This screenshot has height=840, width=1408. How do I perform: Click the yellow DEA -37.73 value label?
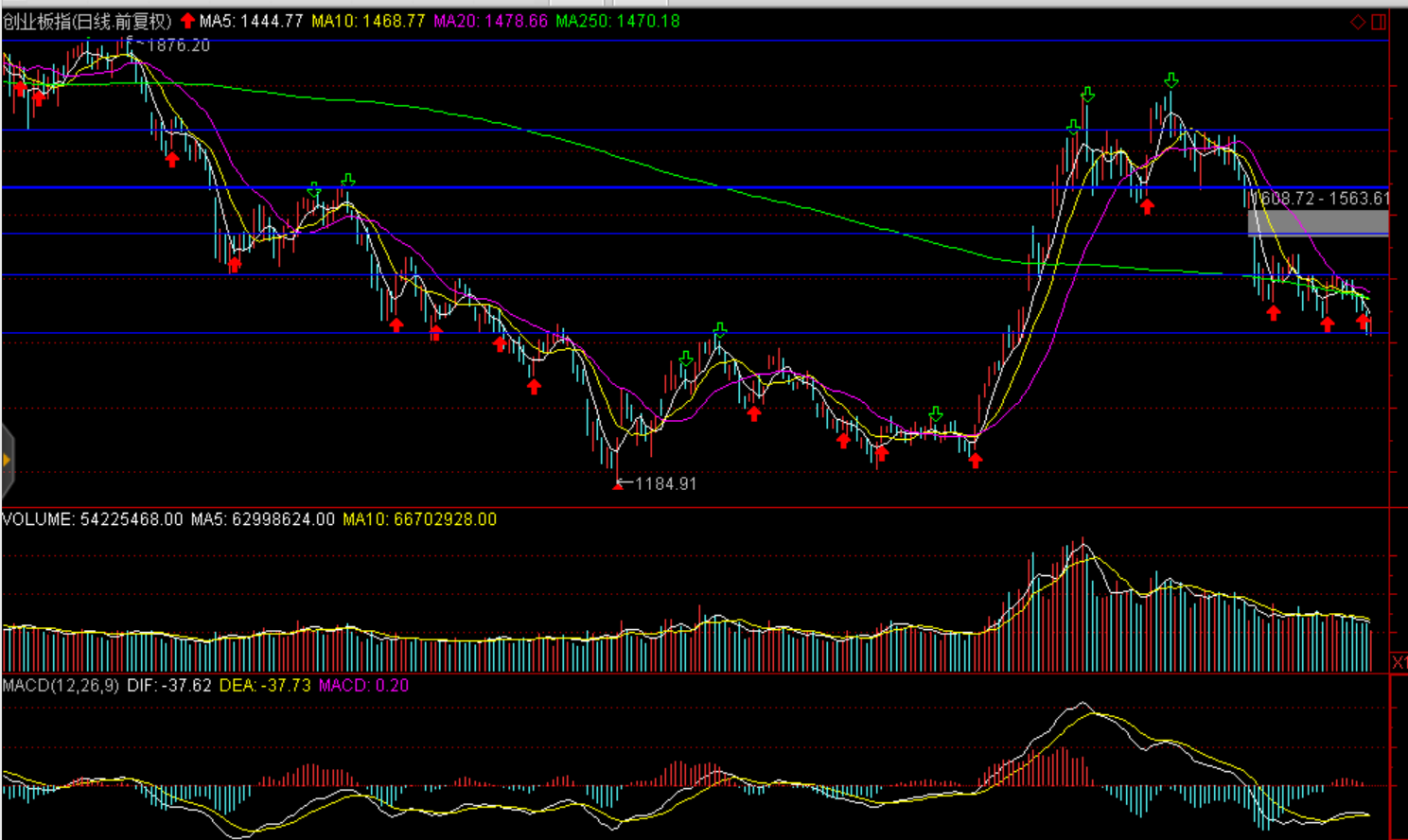tap(265, 685)
